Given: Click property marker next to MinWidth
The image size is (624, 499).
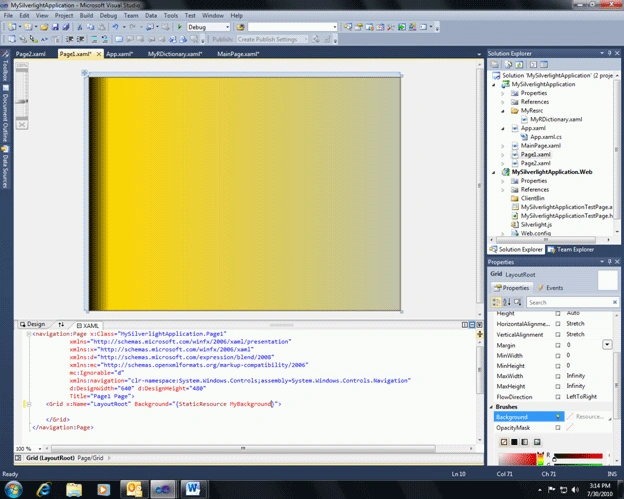Looking at the screenshot, I should 558,355.
